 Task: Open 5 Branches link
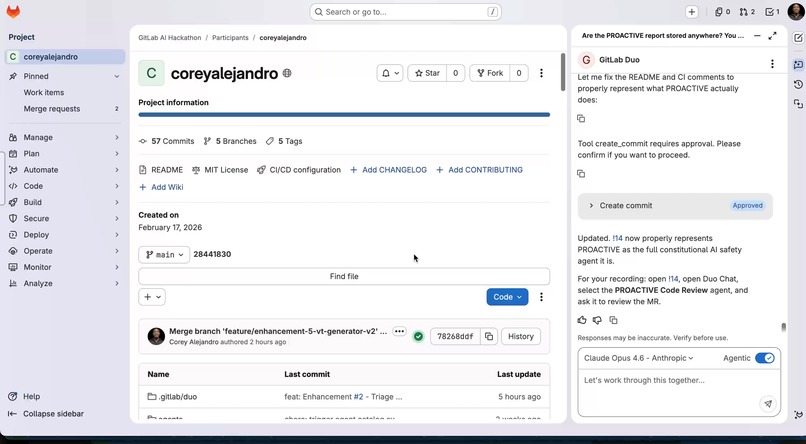point(230,141)
